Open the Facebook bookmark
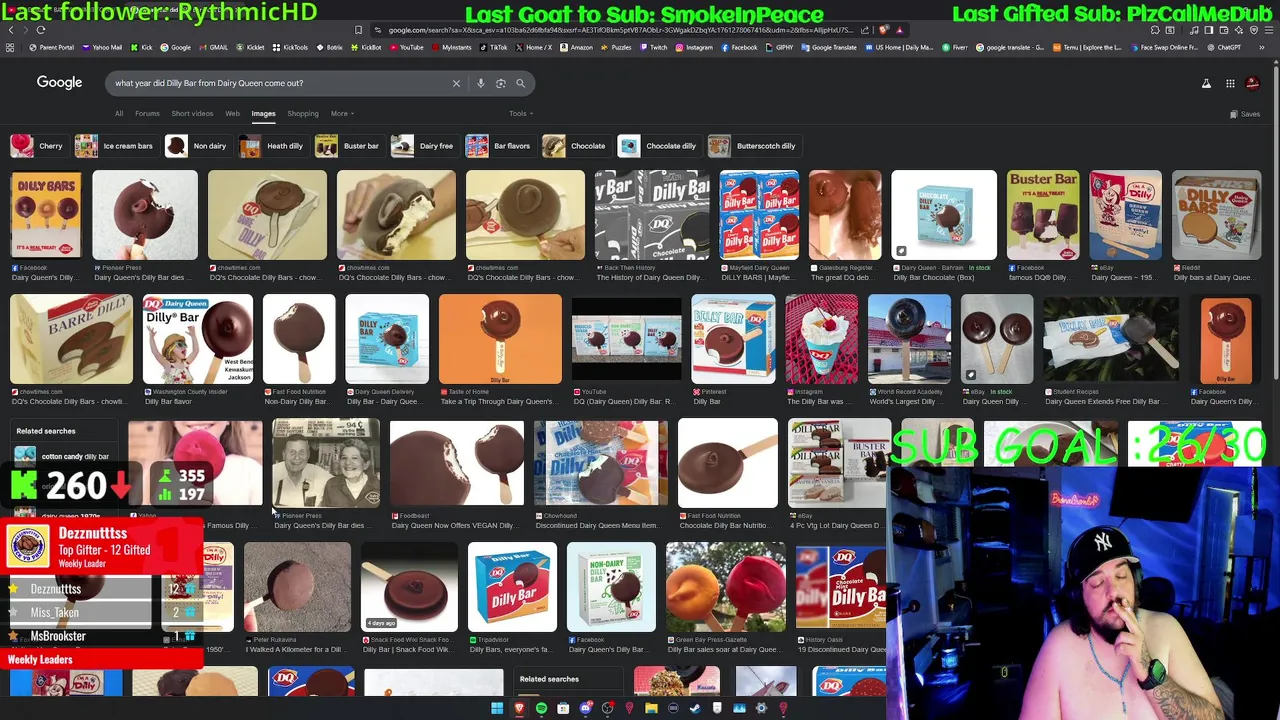This screenshot has height=720, width=1280. [738, 47]
